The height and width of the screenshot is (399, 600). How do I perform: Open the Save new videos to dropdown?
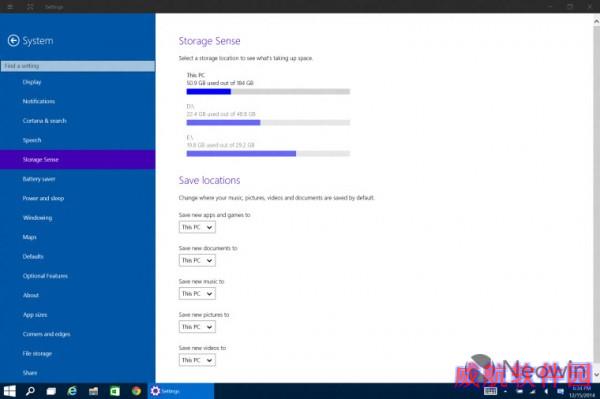tap(197, 360)
